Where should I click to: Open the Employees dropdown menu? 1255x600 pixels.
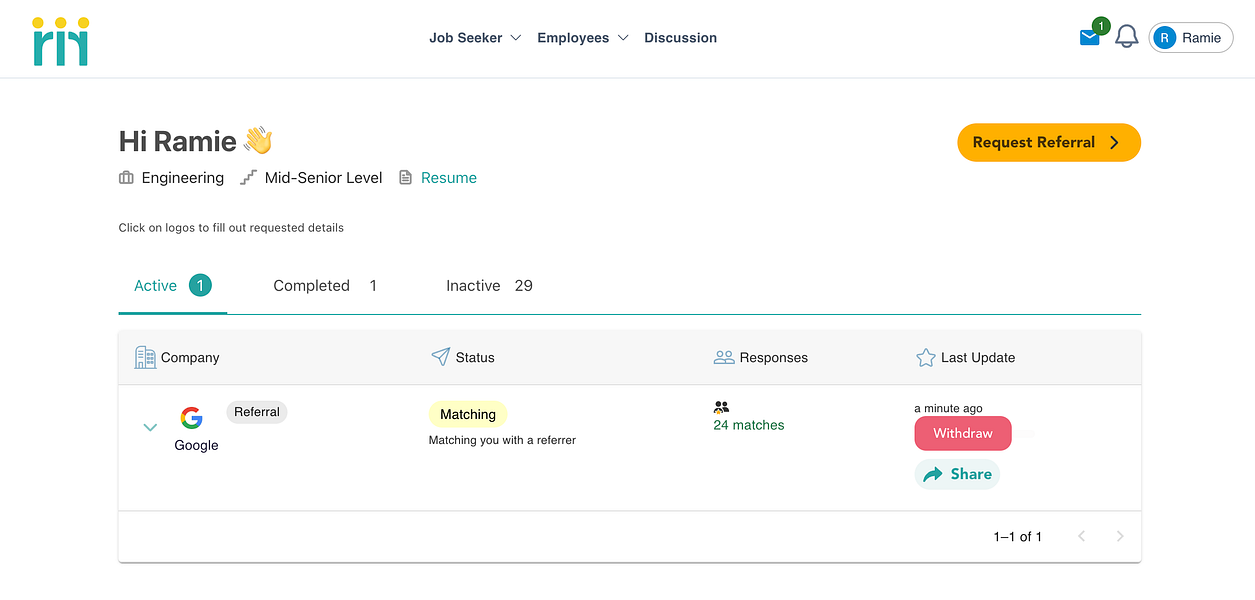582,37
